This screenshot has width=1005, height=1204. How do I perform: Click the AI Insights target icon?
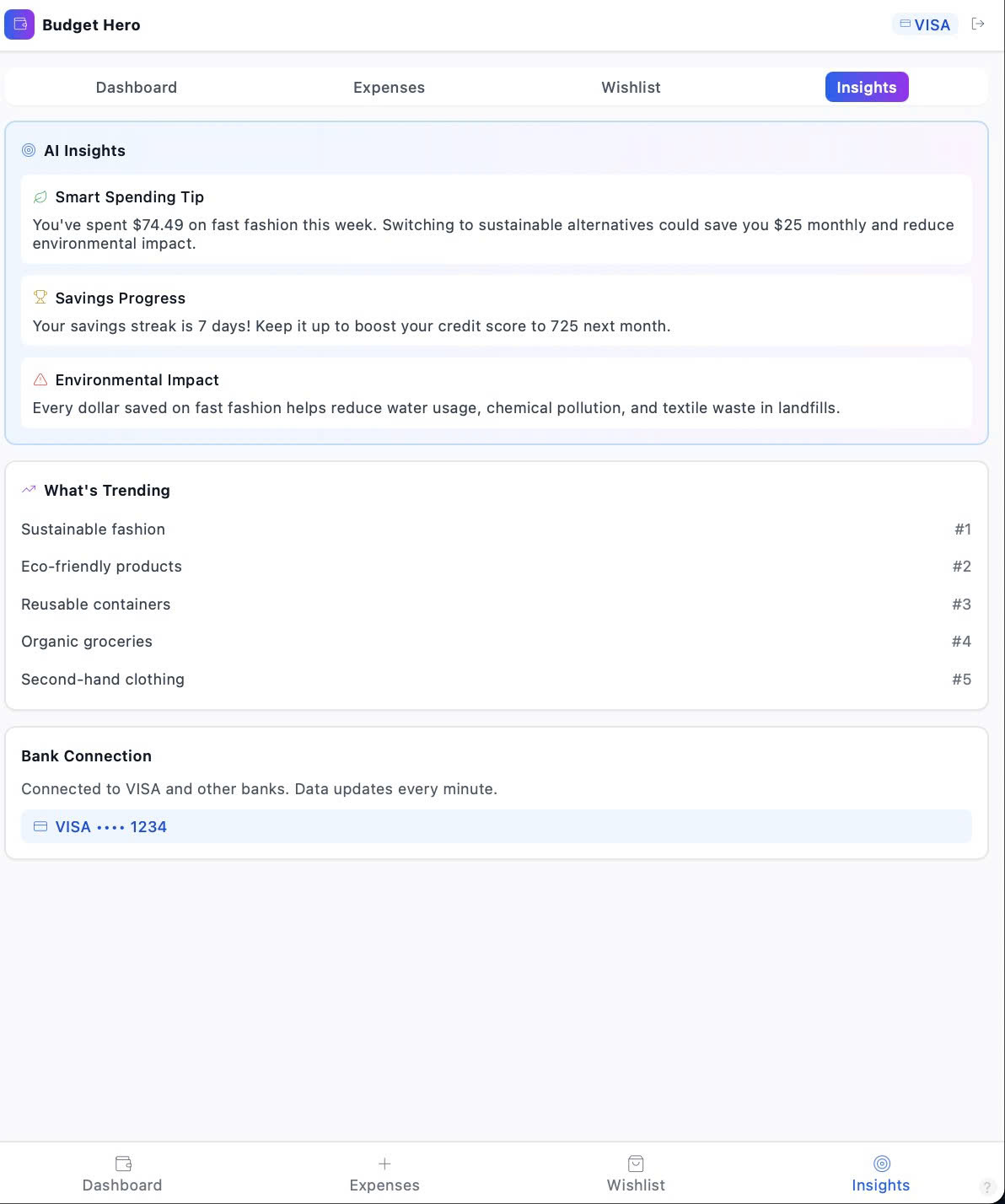click(x=29, y=150)
